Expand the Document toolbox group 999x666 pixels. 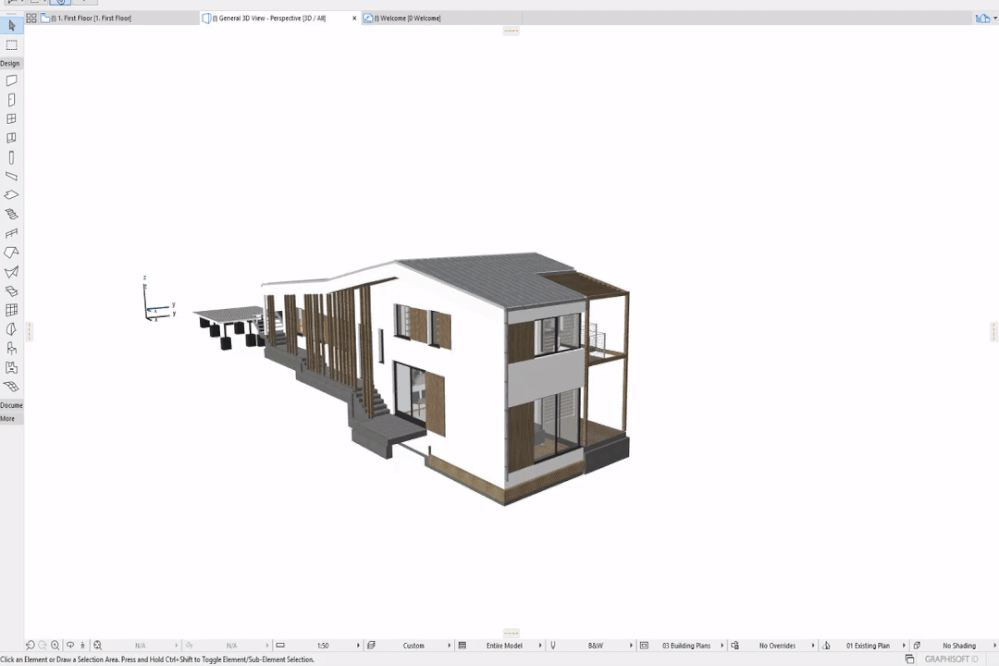tap(11, 405)
